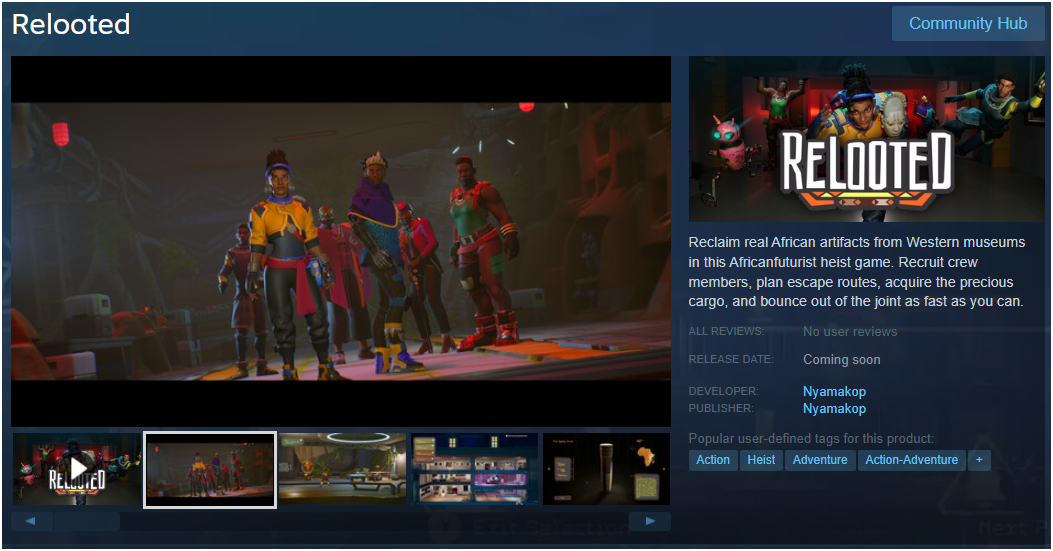Click the 'No user reviews' text
Viewport: 1053px width, 551px height.
[850, 332]
